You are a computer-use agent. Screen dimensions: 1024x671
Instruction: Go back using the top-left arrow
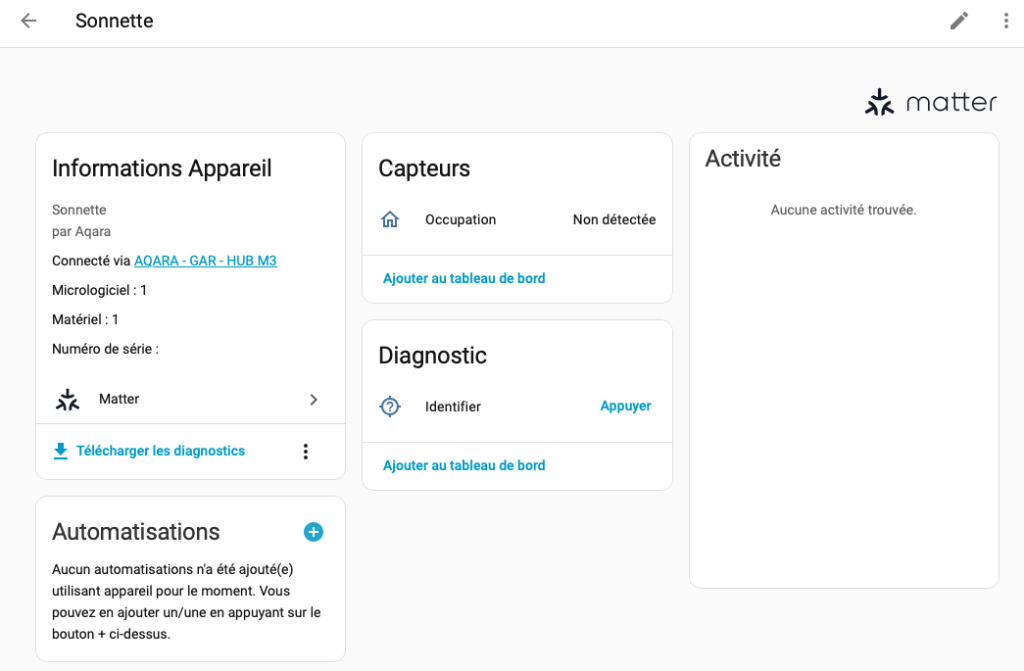click(x=28, y=21)
